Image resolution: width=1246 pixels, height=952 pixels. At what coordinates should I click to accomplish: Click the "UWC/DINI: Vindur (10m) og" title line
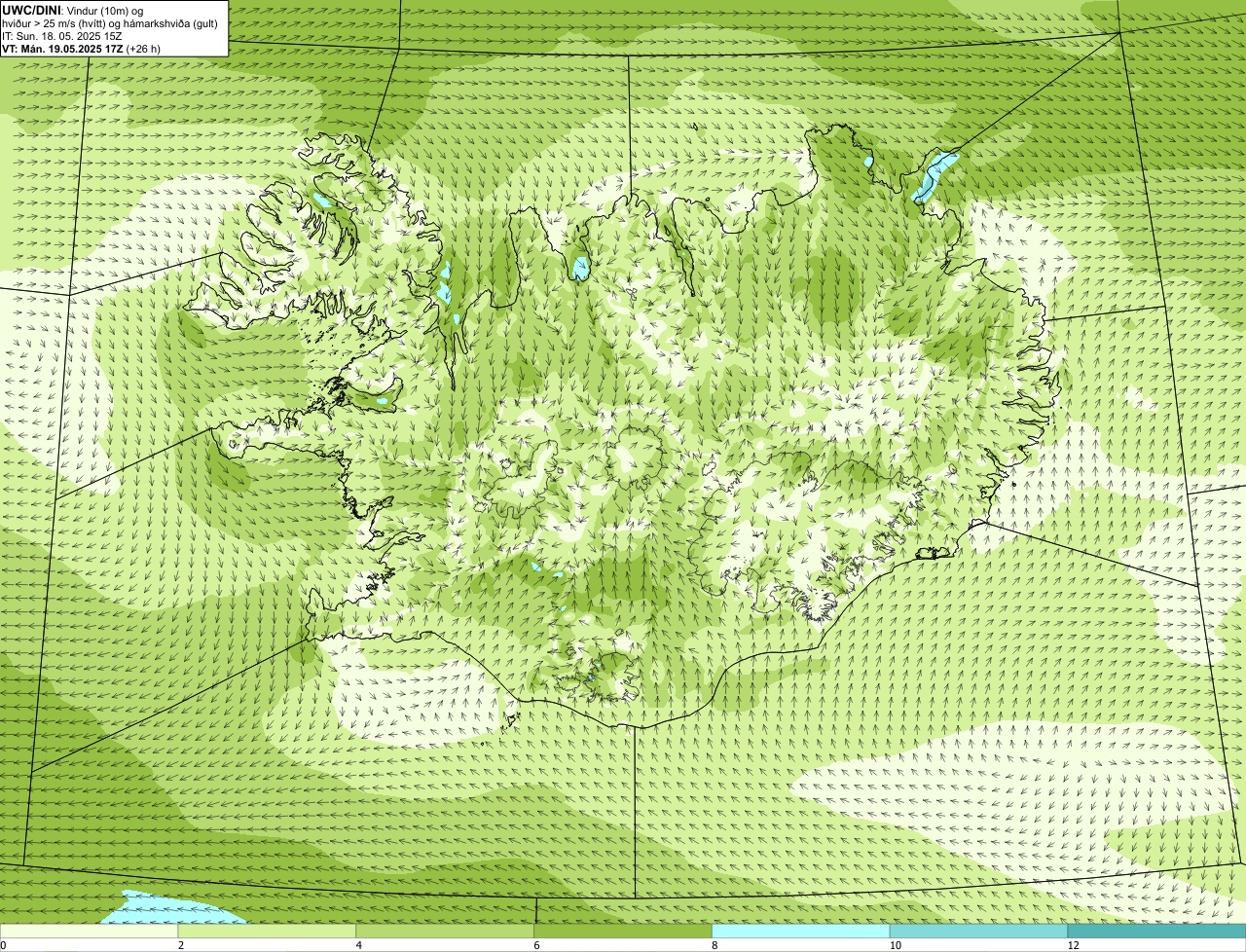(x=73, y=10)
